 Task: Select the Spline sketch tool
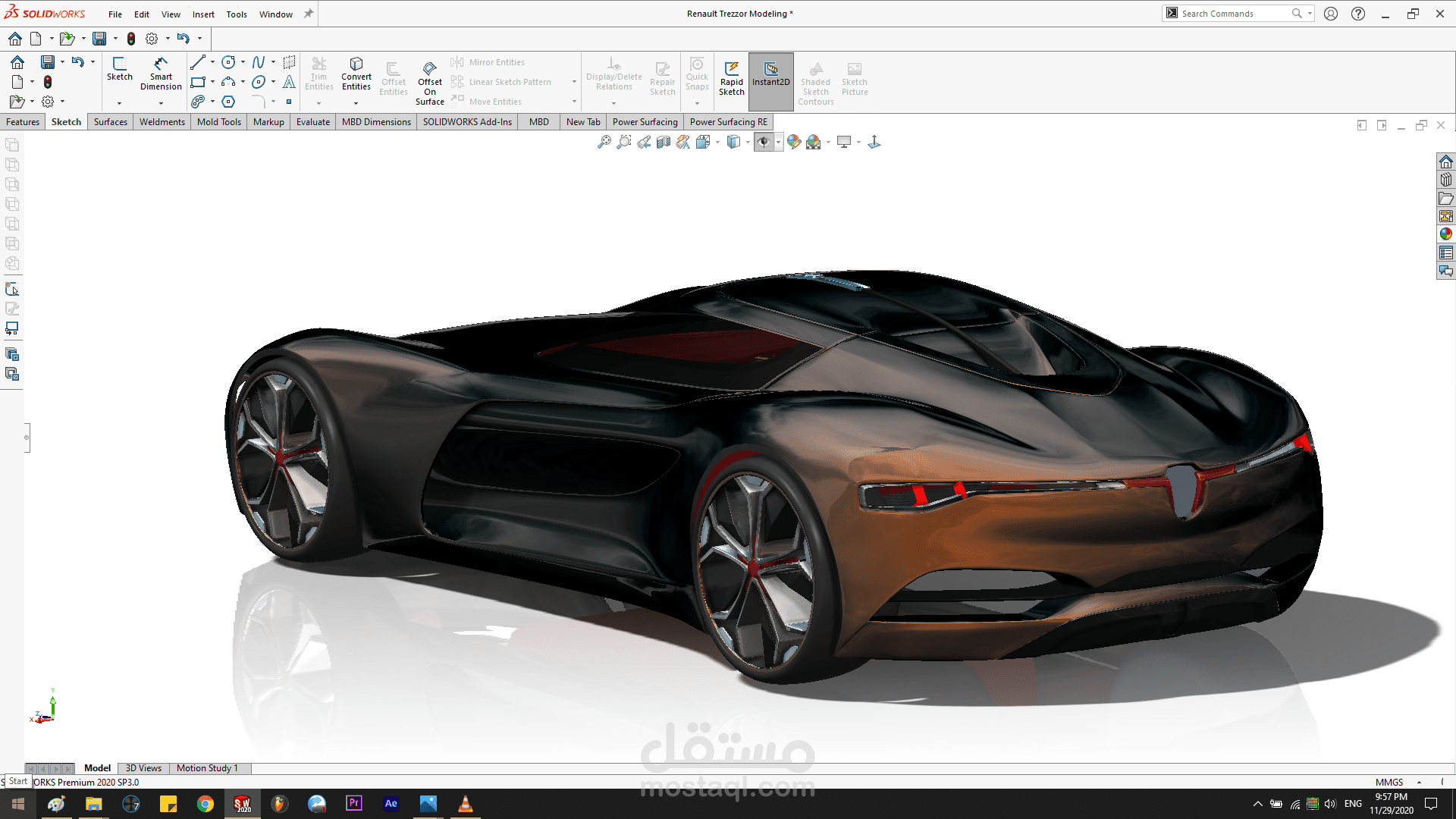259,62
